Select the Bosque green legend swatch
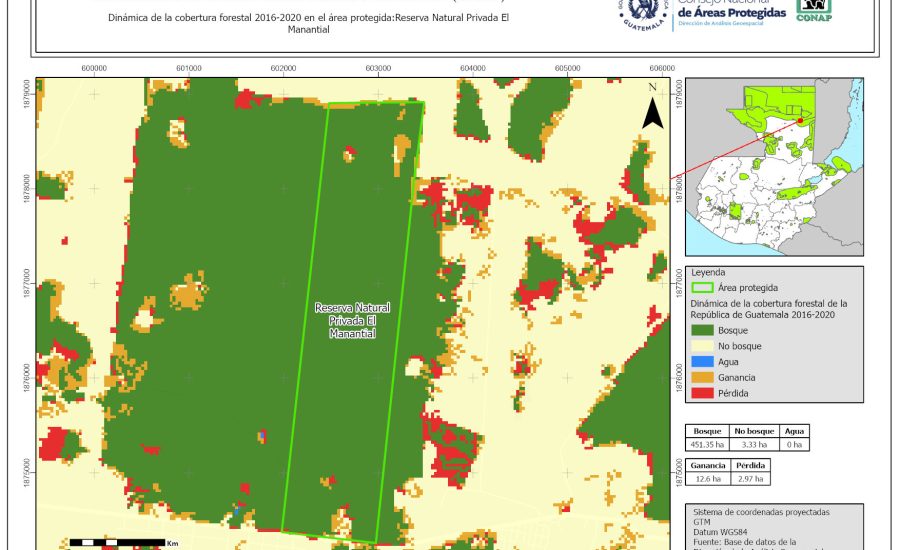 [x=702, y=329]
